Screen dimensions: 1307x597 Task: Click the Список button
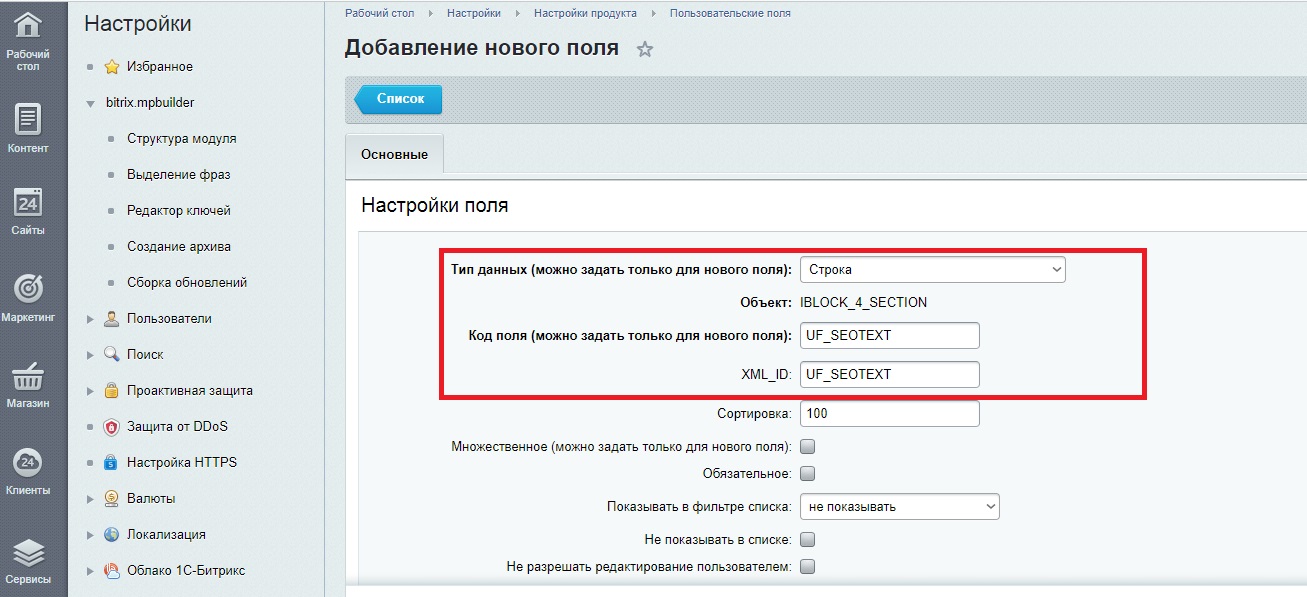[x=400, y=99]
